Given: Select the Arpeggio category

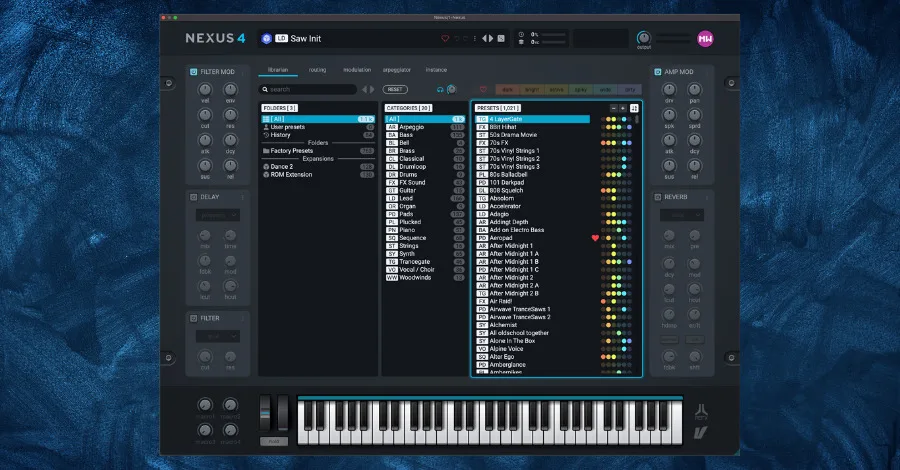Looking at the screenshot, I should tap(425, 127).
